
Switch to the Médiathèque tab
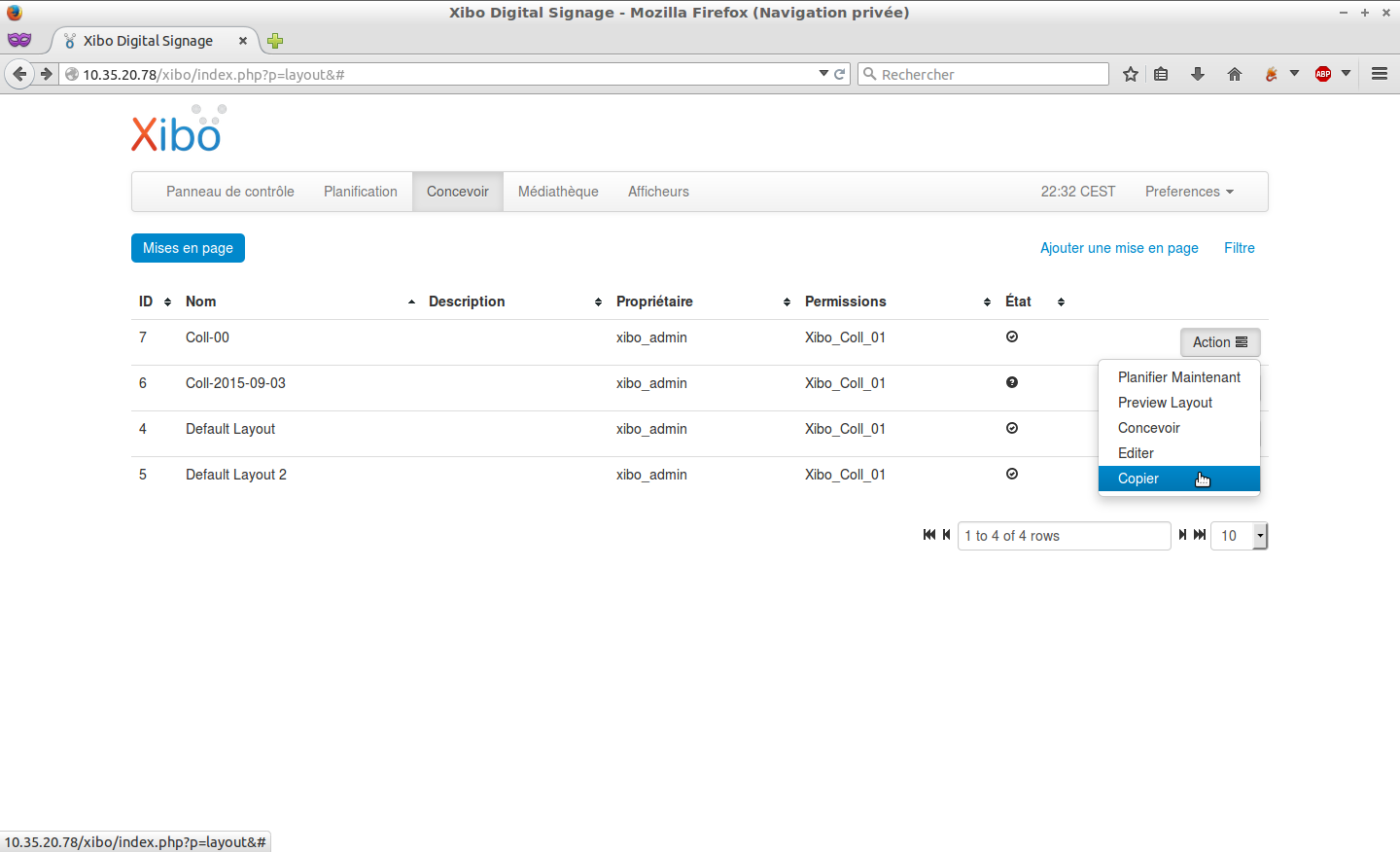tap(558, 192)
